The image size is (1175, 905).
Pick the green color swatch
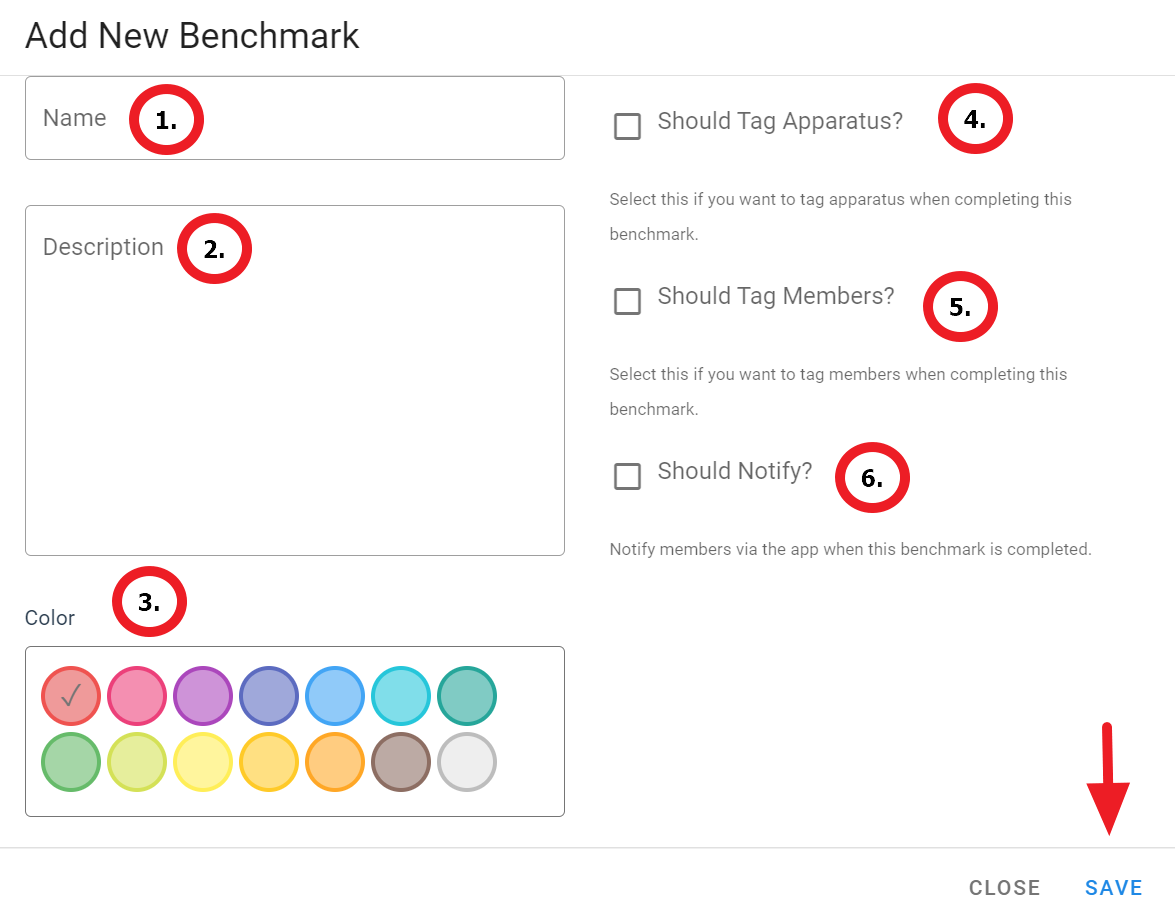[x=71, y=761]
